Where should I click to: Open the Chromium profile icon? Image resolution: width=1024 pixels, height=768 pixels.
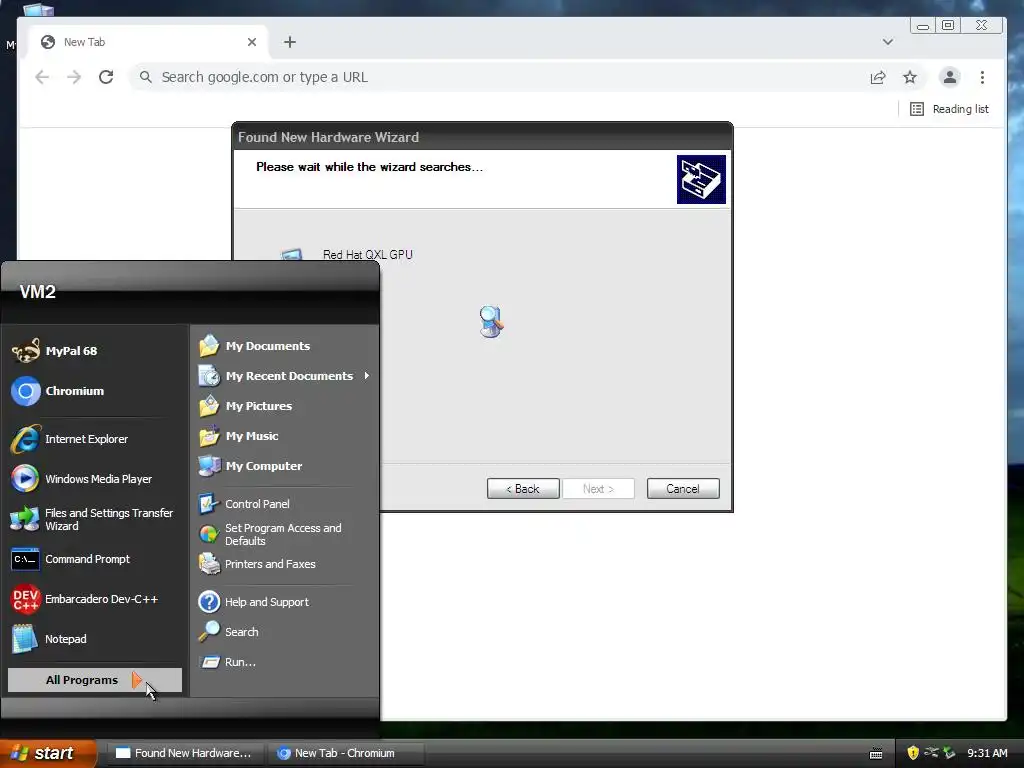[950, 77]
